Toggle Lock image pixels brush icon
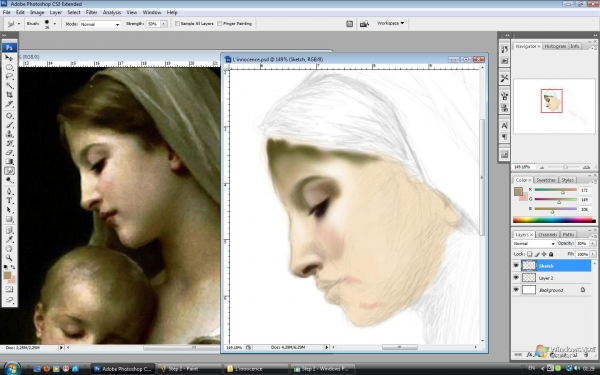Screen dimensions: 600x375 tap(537, 254)
